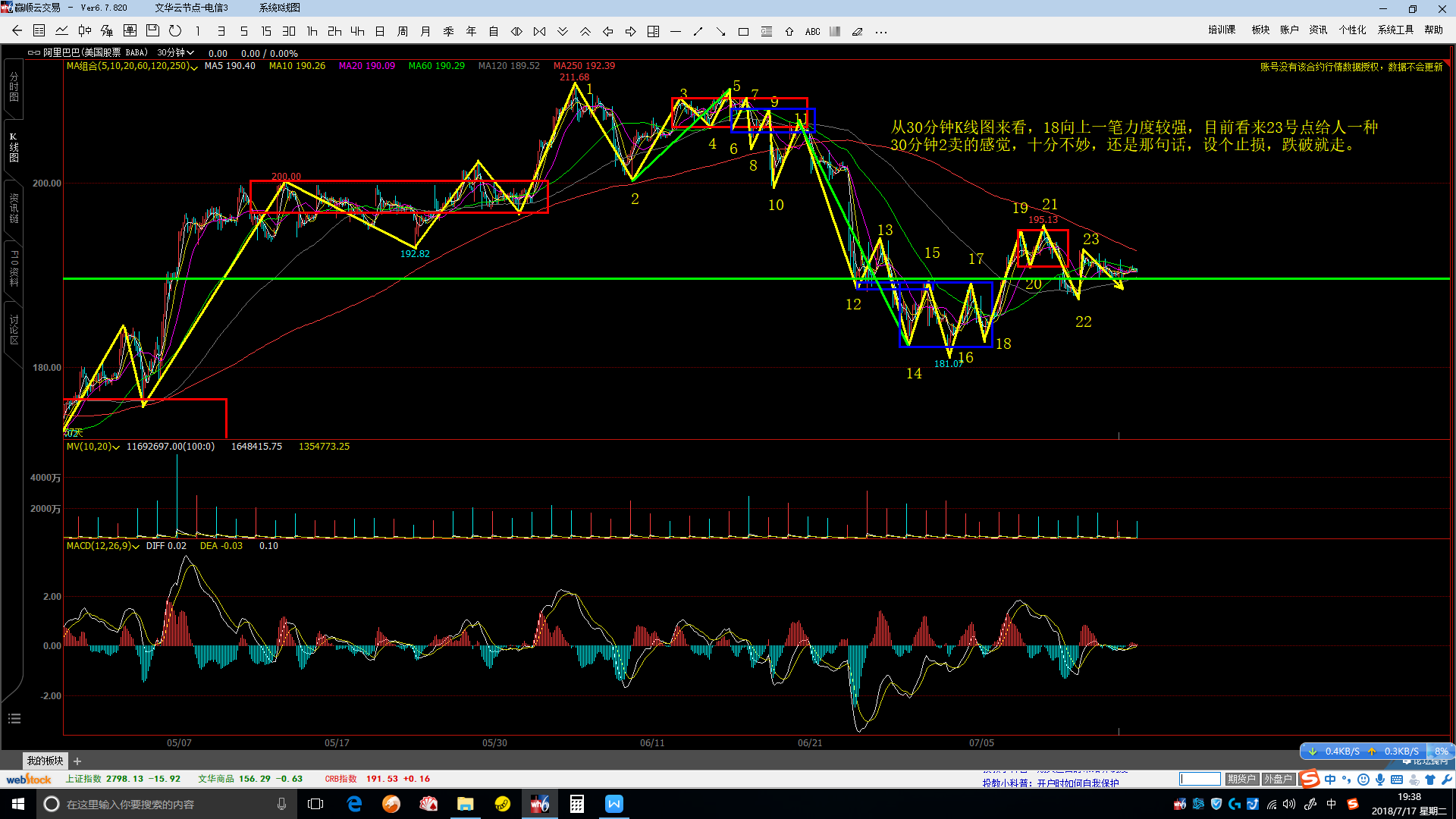
Task: Open the Sogou input wrench settings icon
Action: (1447, 779)
